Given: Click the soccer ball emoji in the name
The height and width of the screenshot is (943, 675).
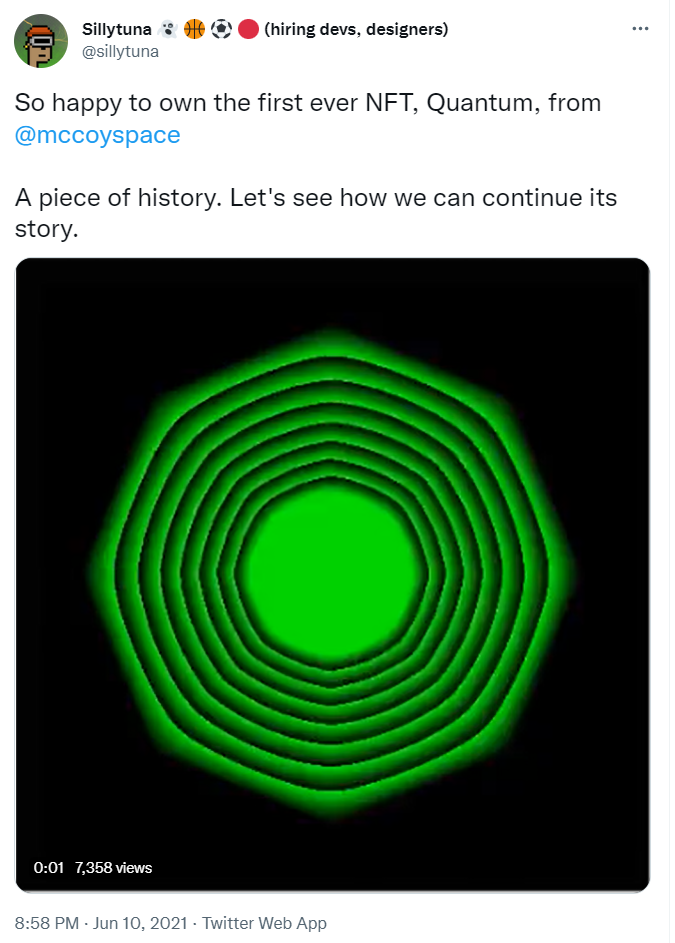Looking at the screenshot, I should pos(221,30).
